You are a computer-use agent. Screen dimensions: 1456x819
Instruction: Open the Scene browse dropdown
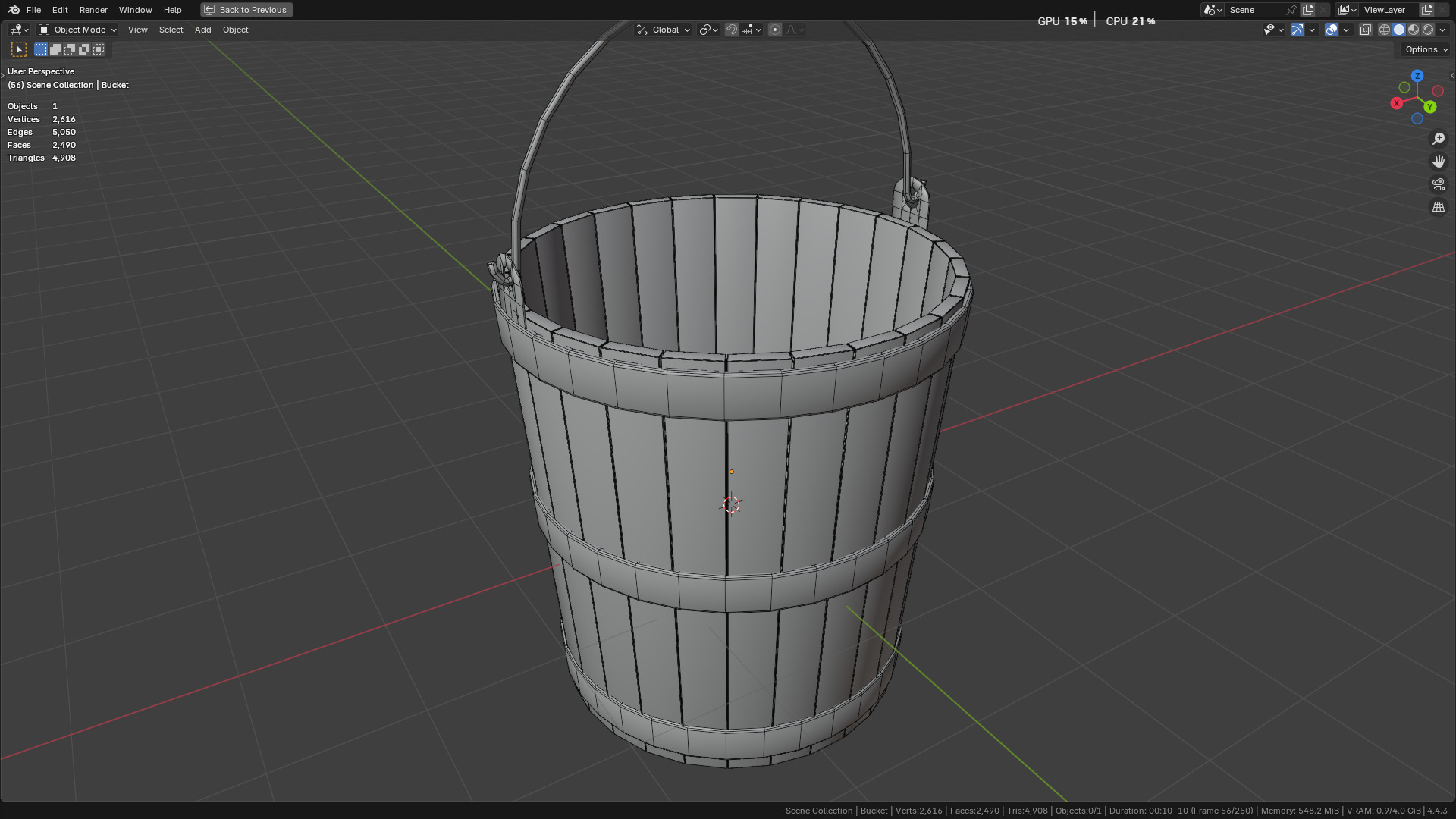point(1212,10)
